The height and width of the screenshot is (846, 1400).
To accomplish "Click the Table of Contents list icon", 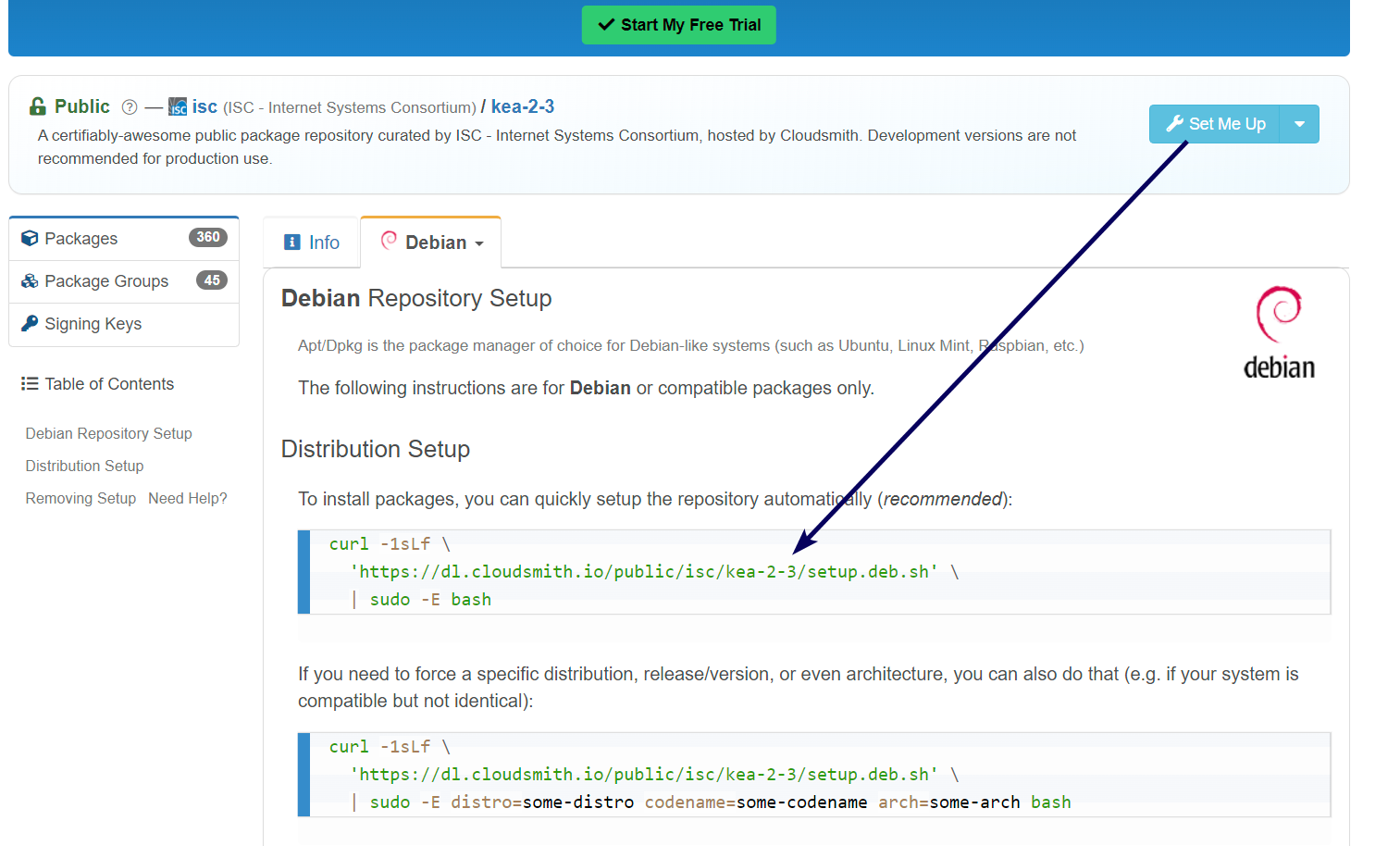I will tap(30, 384).
